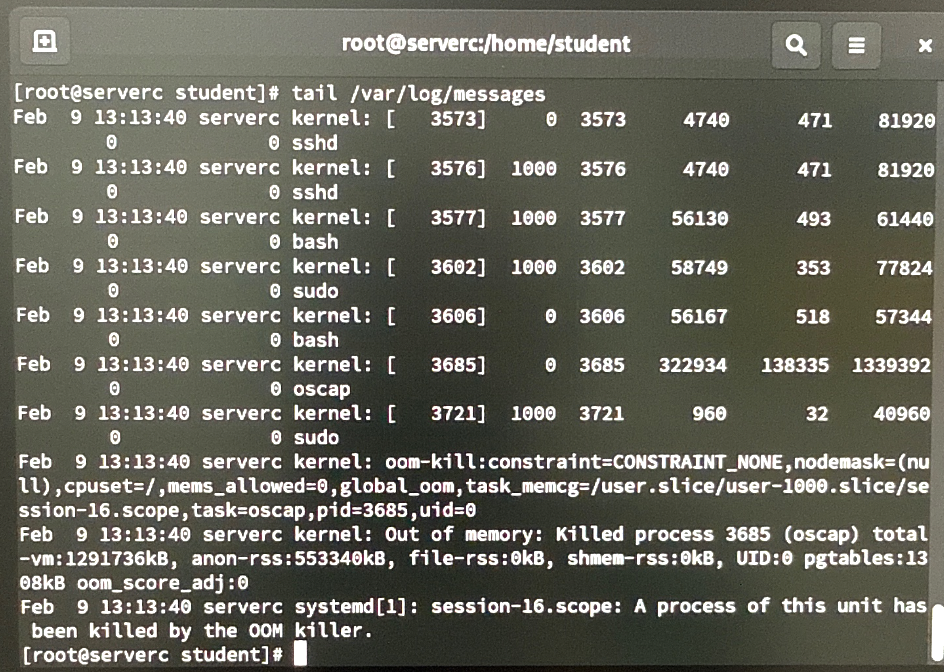The width and height of the screenshot is (944, 672).
Task: Place cursor at the bottom command prompt
Action: point(300,654)
